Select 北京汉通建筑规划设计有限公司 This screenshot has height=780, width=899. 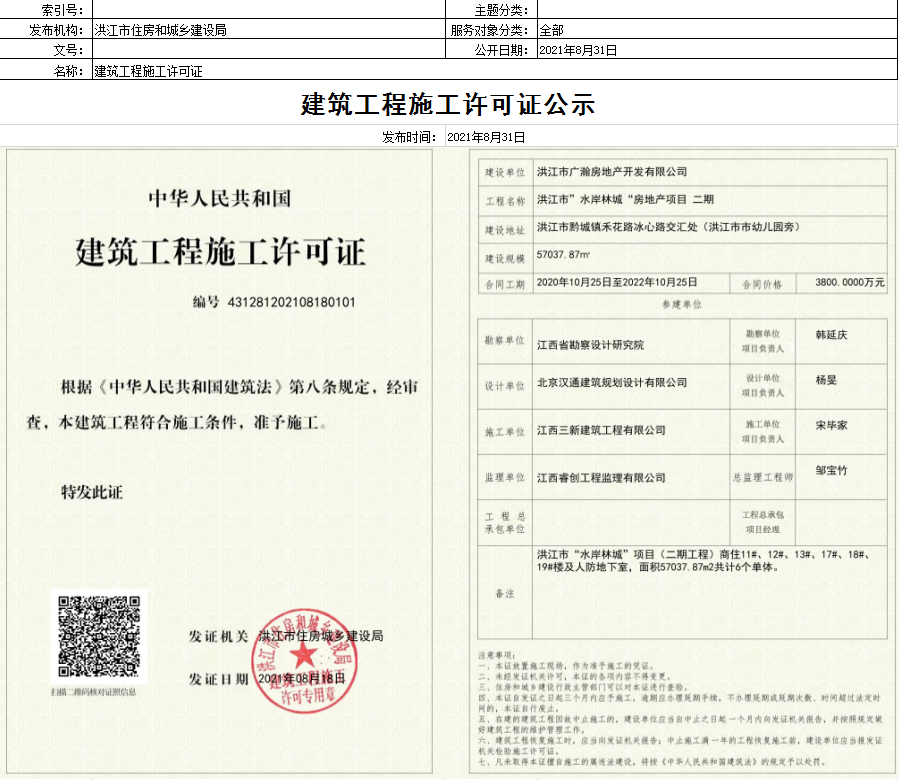pos(612,383)
